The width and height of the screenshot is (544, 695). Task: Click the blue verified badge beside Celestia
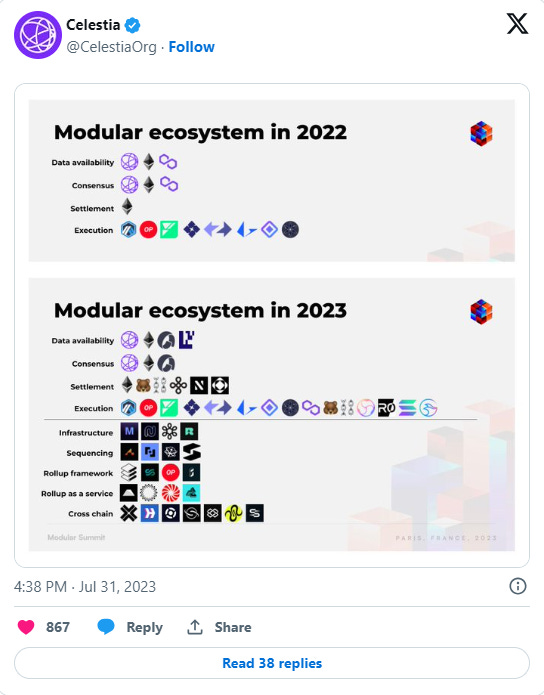click(x=132, y=25)
